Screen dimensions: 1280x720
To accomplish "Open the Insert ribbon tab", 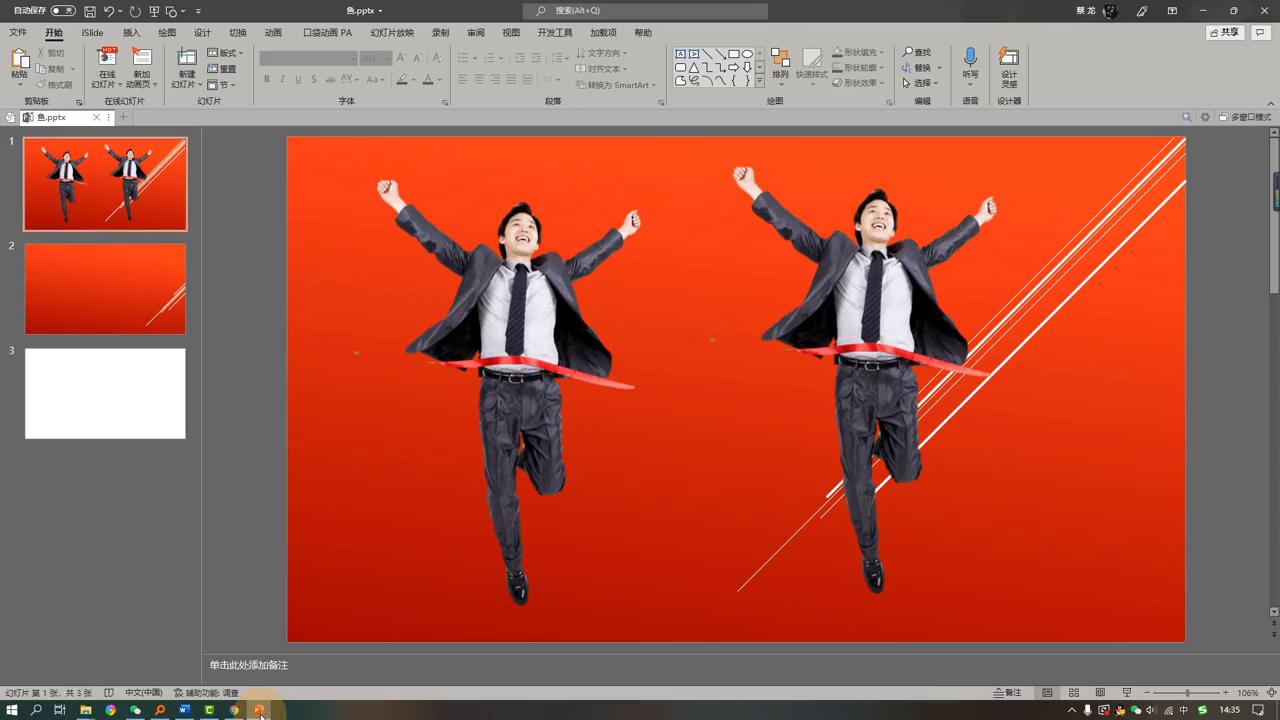I will point(131,33).
